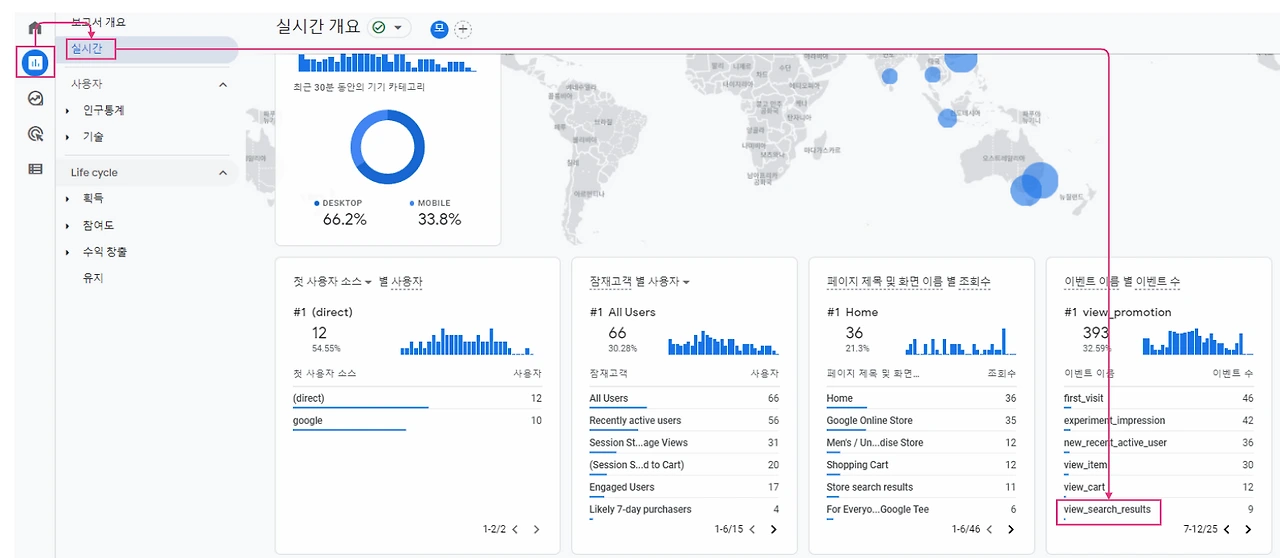
Task: Select Men's / Un...dise Store row
Action: (x=921, y=443)
